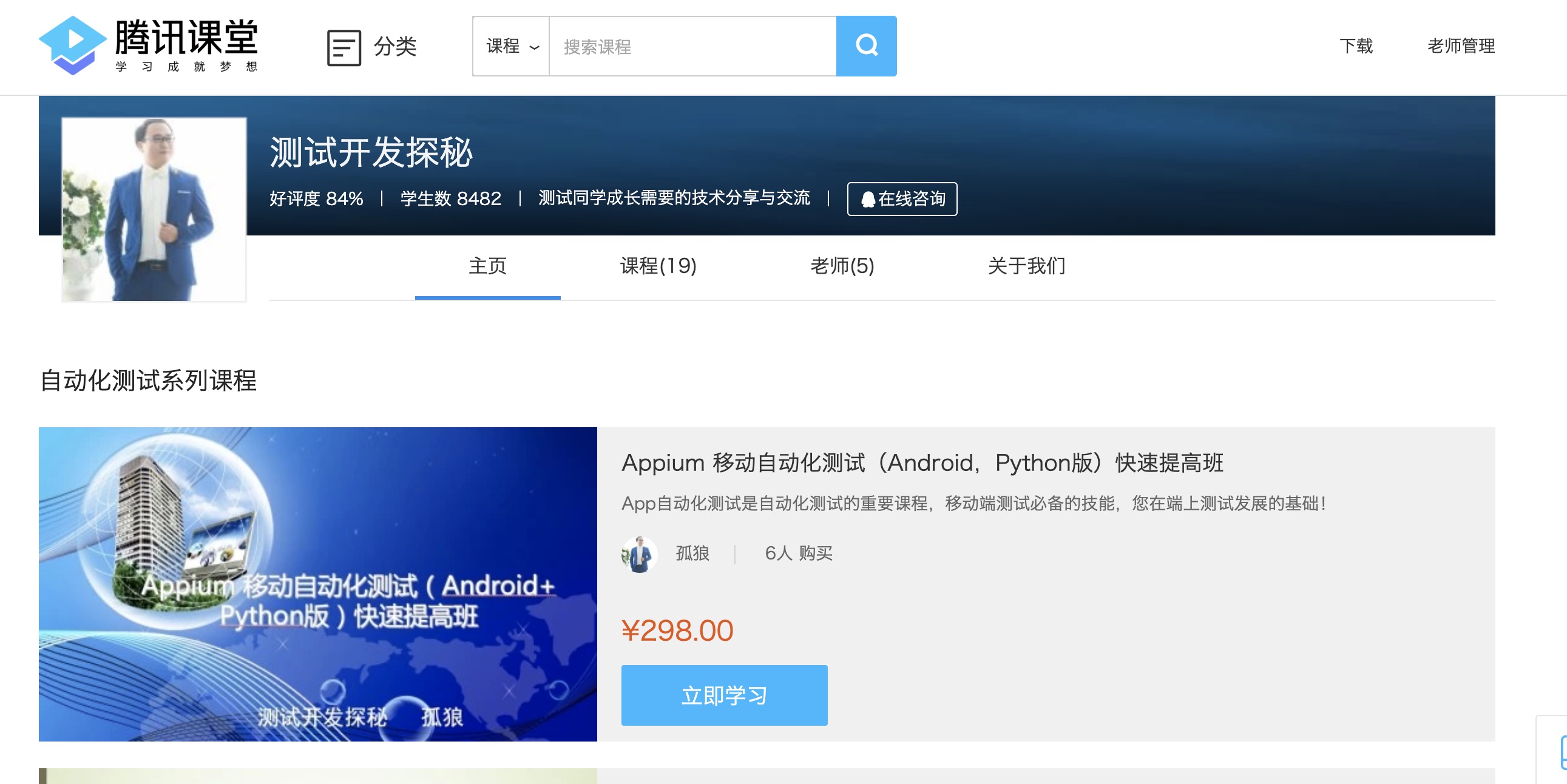
Task: Click the 在线咨询 button
Action: coord(902,199)
